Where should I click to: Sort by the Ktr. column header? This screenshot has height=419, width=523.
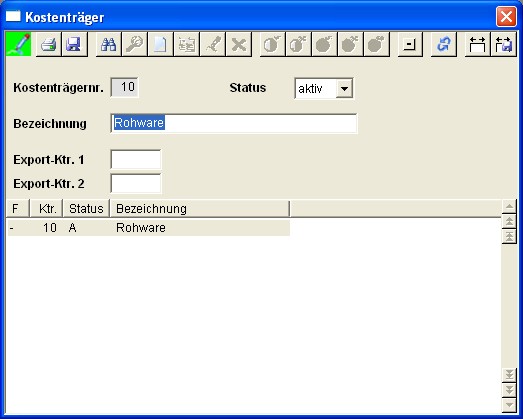(46, 208)
